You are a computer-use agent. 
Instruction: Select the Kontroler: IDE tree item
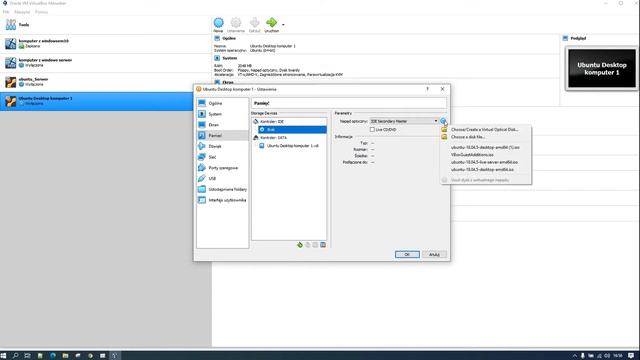tap(272, 122)
